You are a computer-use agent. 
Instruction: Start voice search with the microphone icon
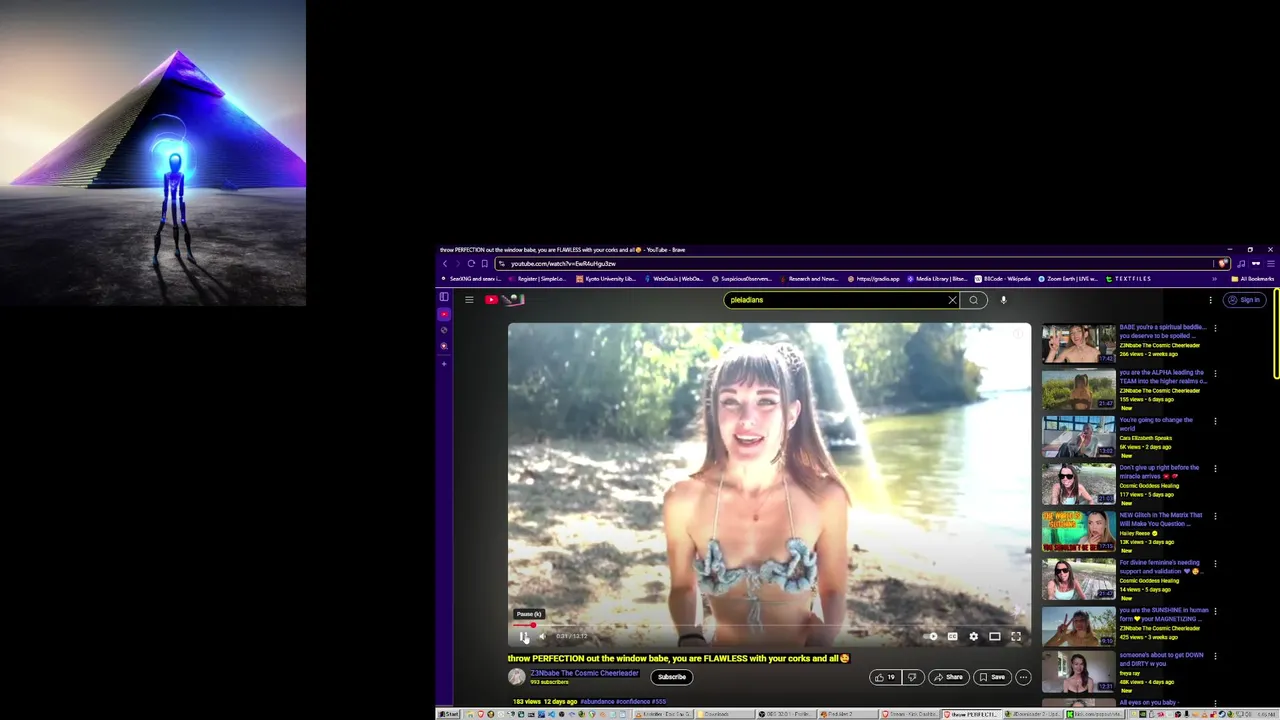1003,300
